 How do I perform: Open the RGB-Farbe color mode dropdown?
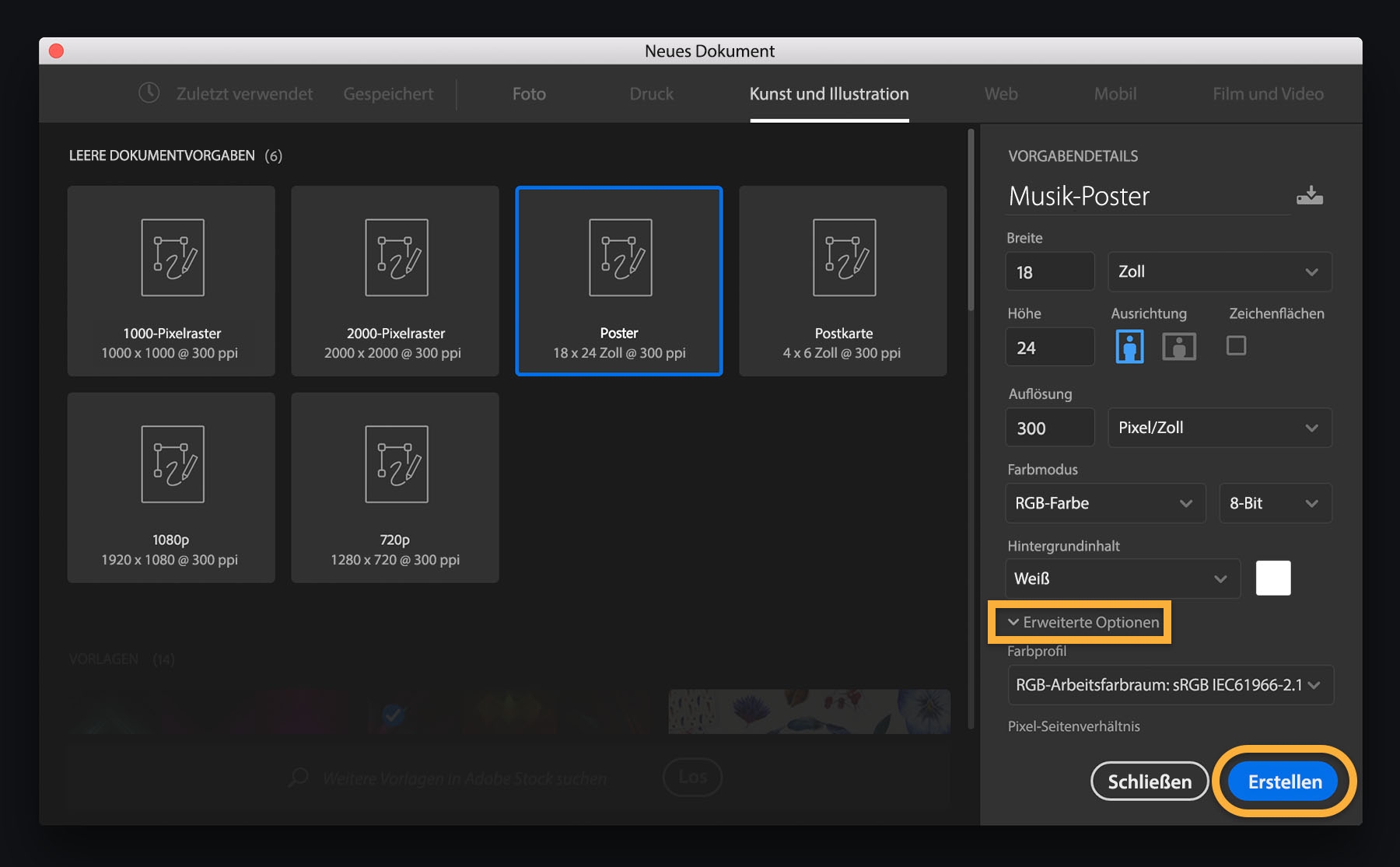[x=1104, y=503]
